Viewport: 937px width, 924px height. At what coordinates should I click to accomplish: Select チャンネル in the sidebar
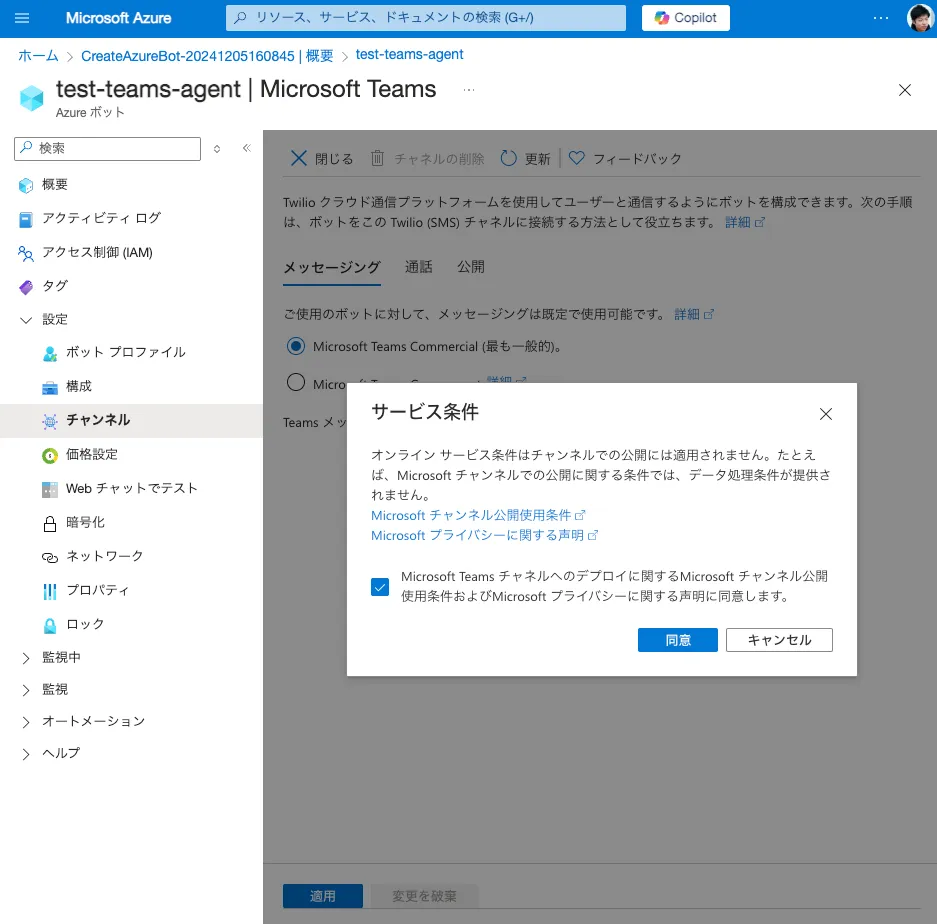pyautogui.click(x=131, y=421)
